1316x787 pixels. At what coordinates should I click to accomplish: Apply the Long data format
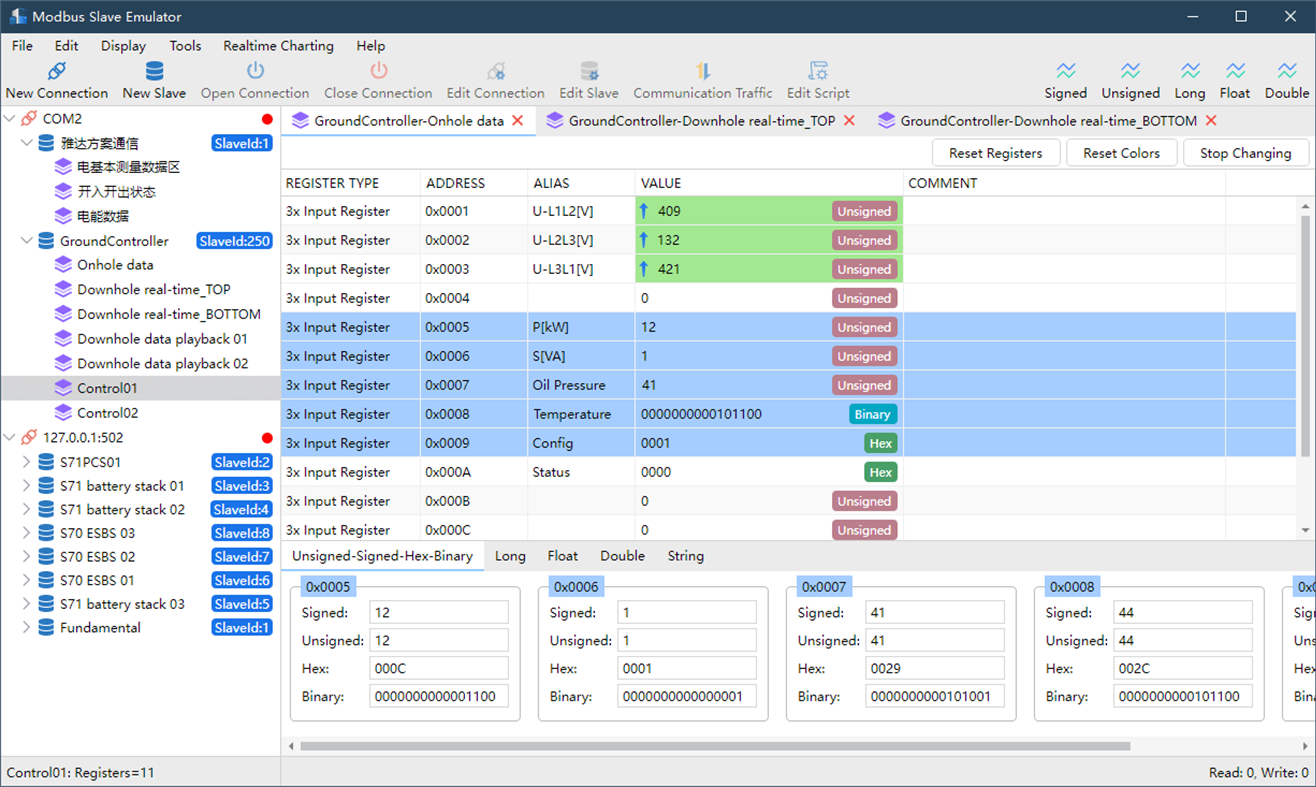pyautogui.click(x=1189, y=71)
